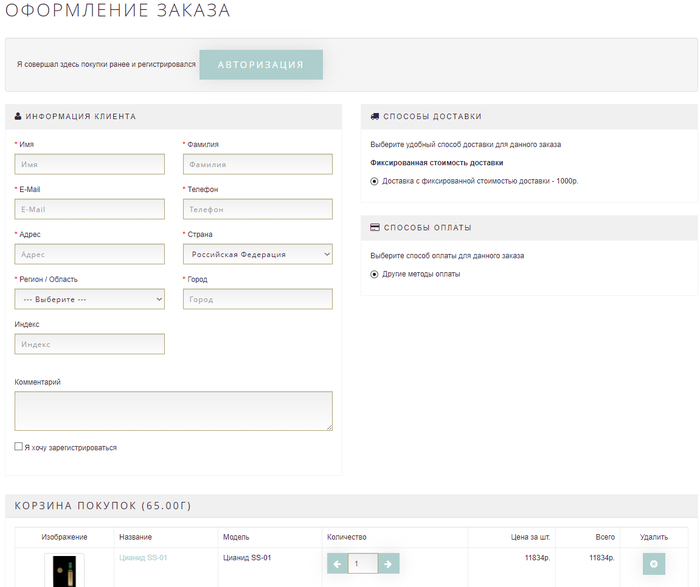700x587 pixels.
Task: Focus the Имя input field
Action: click(90, 164)
